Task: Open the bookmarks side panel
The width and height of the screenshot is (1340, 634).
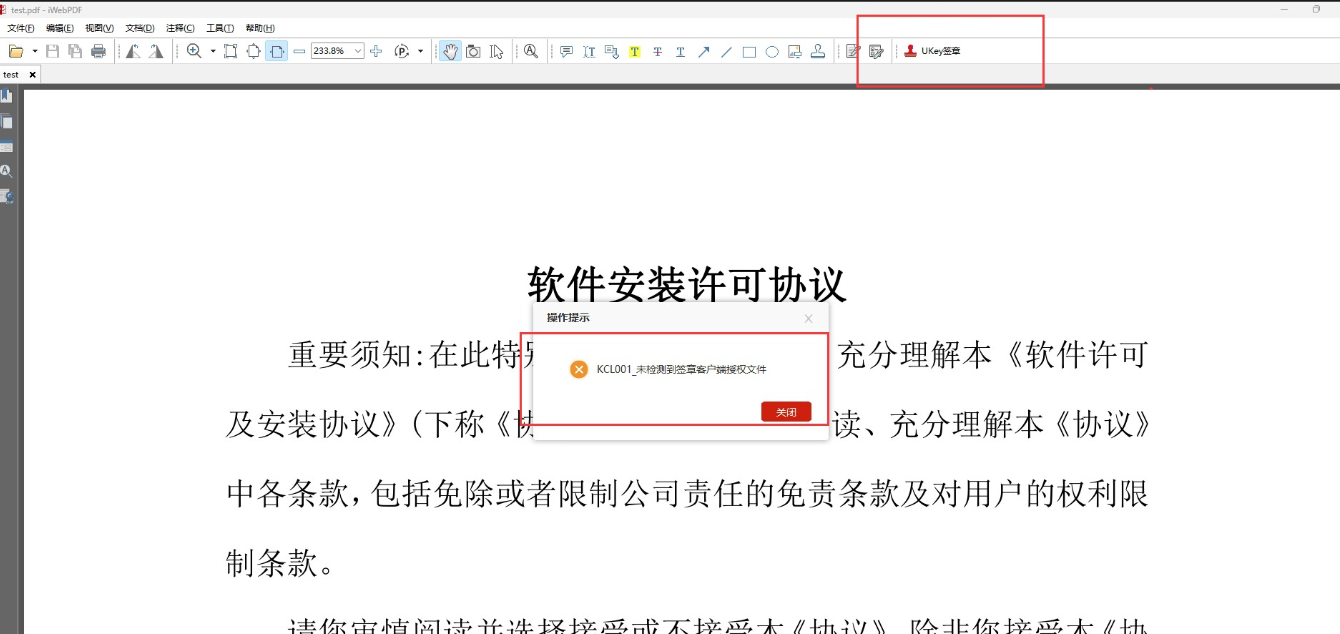Action: [x=6, y=96]
